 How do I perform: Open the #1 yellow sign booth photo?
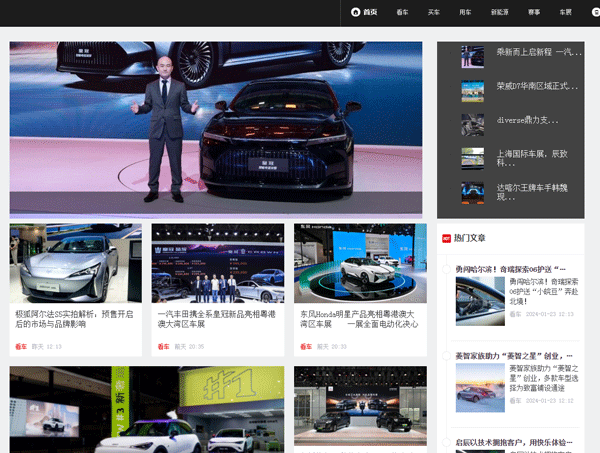[x=147, y=409]
